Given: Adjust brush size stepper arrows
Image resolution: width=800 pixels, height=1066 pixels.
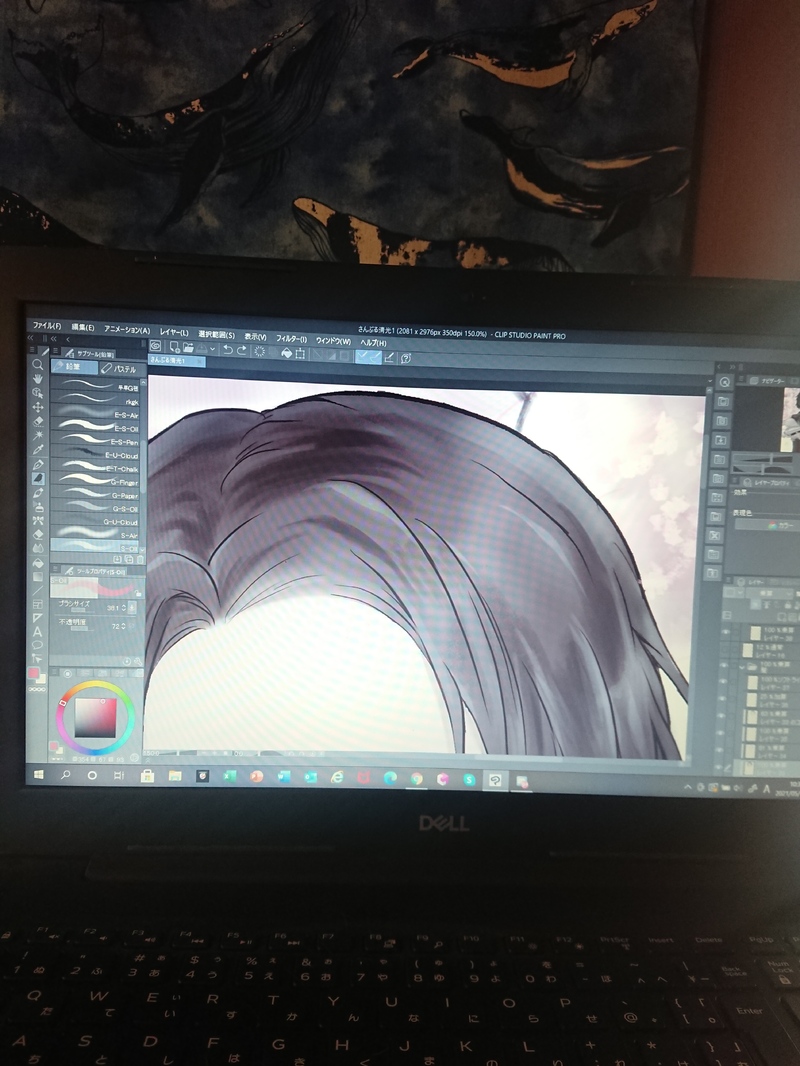Looking at the screenshot, I should coord(124,607).
